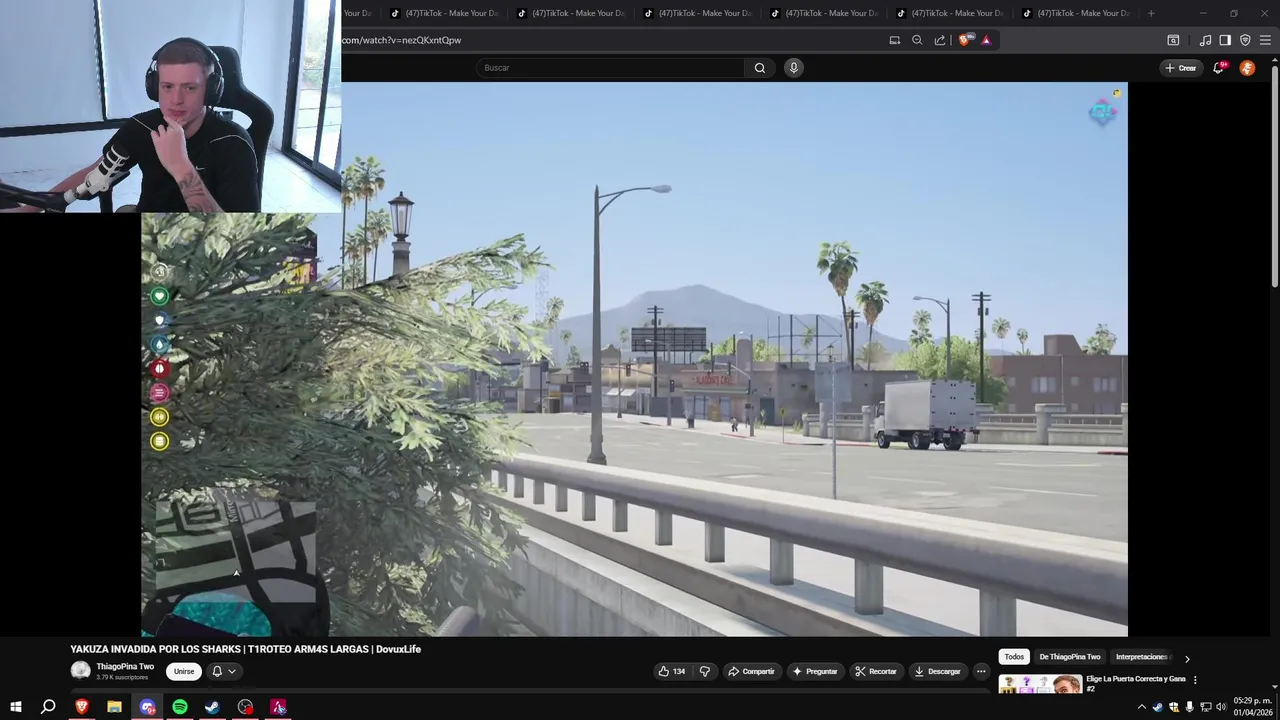Open the browser hamburger menu
This screenshot has width=1280, height=720.
(1265, 40)
